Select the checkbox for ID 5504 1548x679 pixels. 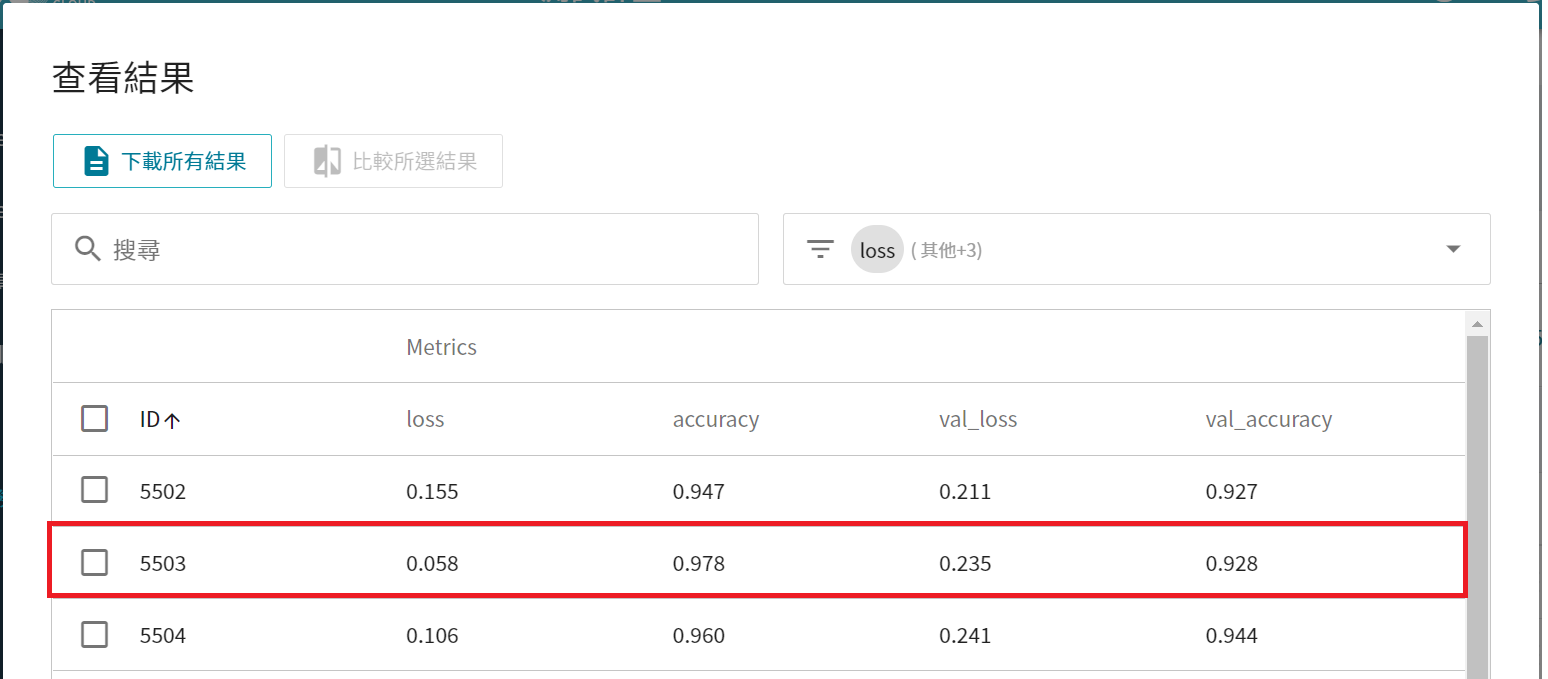point(94,635)
